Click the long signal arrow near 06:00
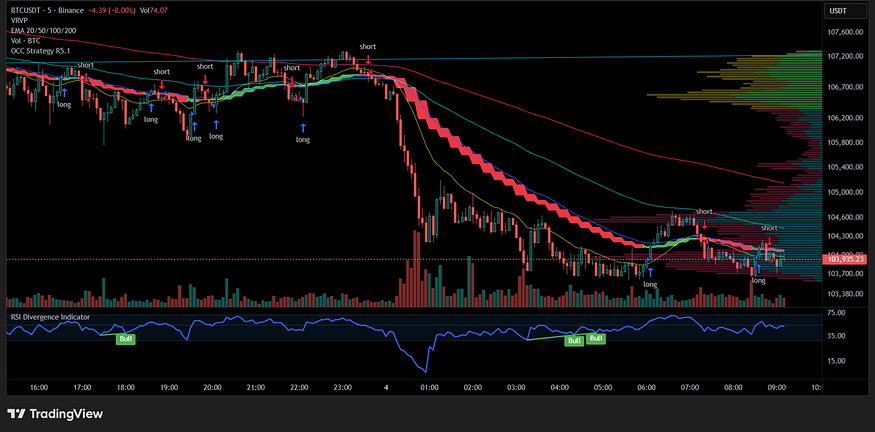 650,271
